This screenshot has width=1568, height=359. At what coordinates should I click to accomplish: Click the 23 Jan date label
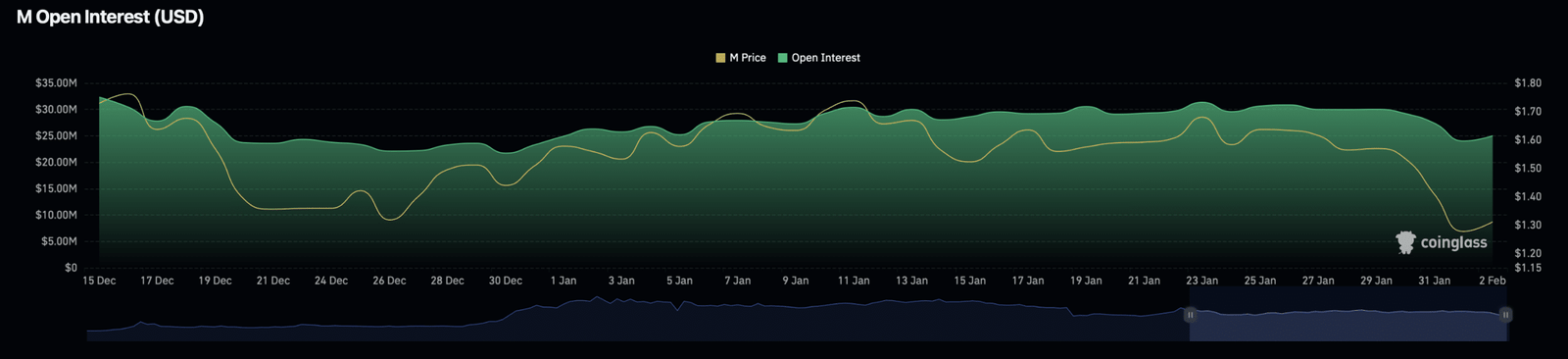(1202, 281)
